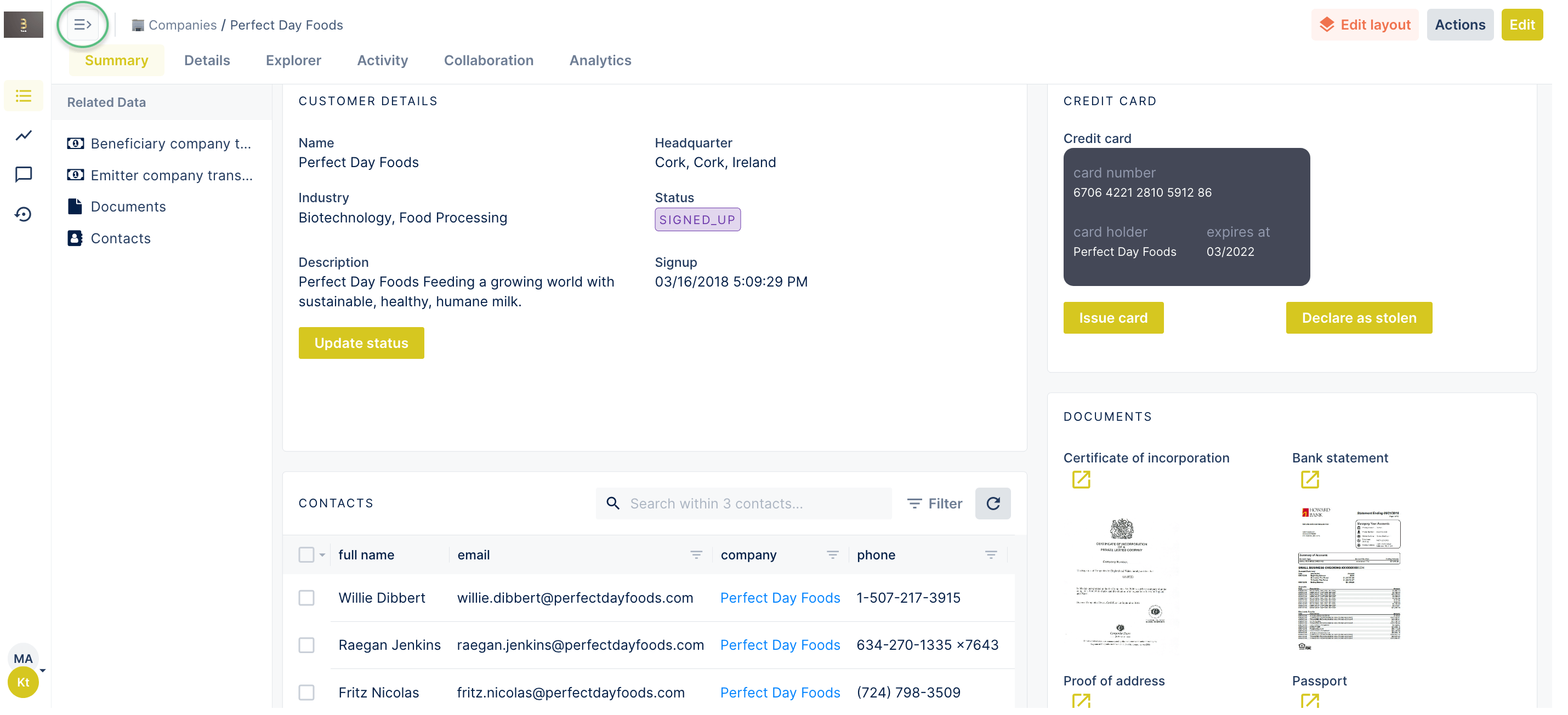Expand the column filter for phone
The height and width of the screenshot is (715, 1568).
(x=993, y=555)
